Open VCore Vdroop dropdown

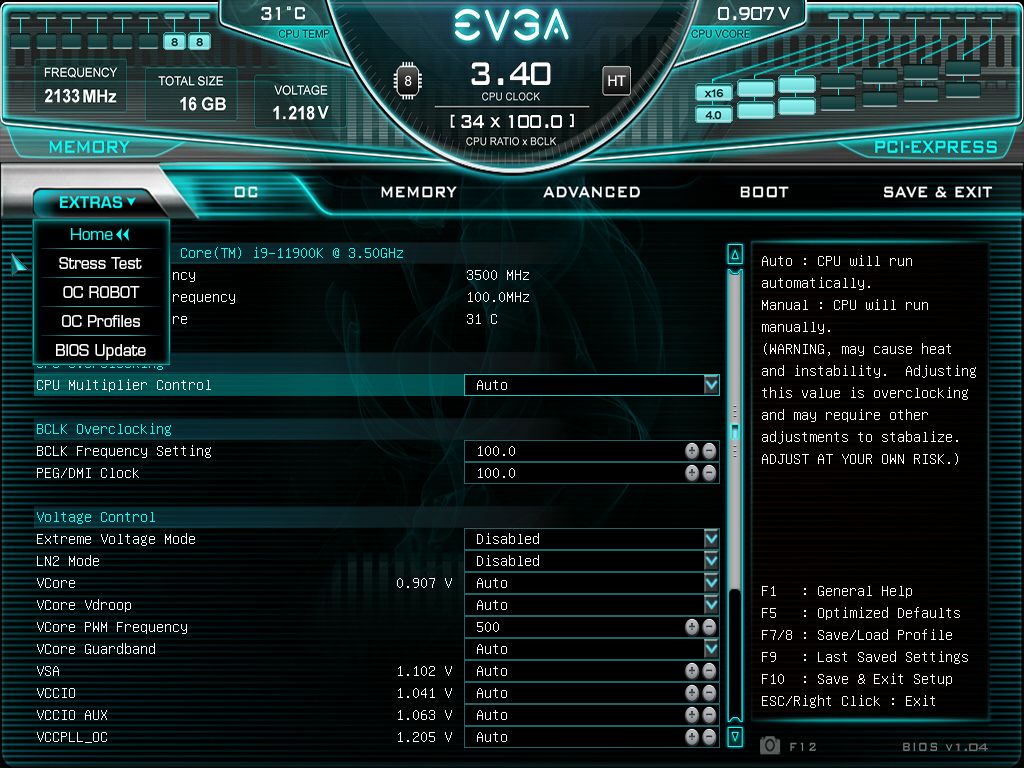[592, 605]
